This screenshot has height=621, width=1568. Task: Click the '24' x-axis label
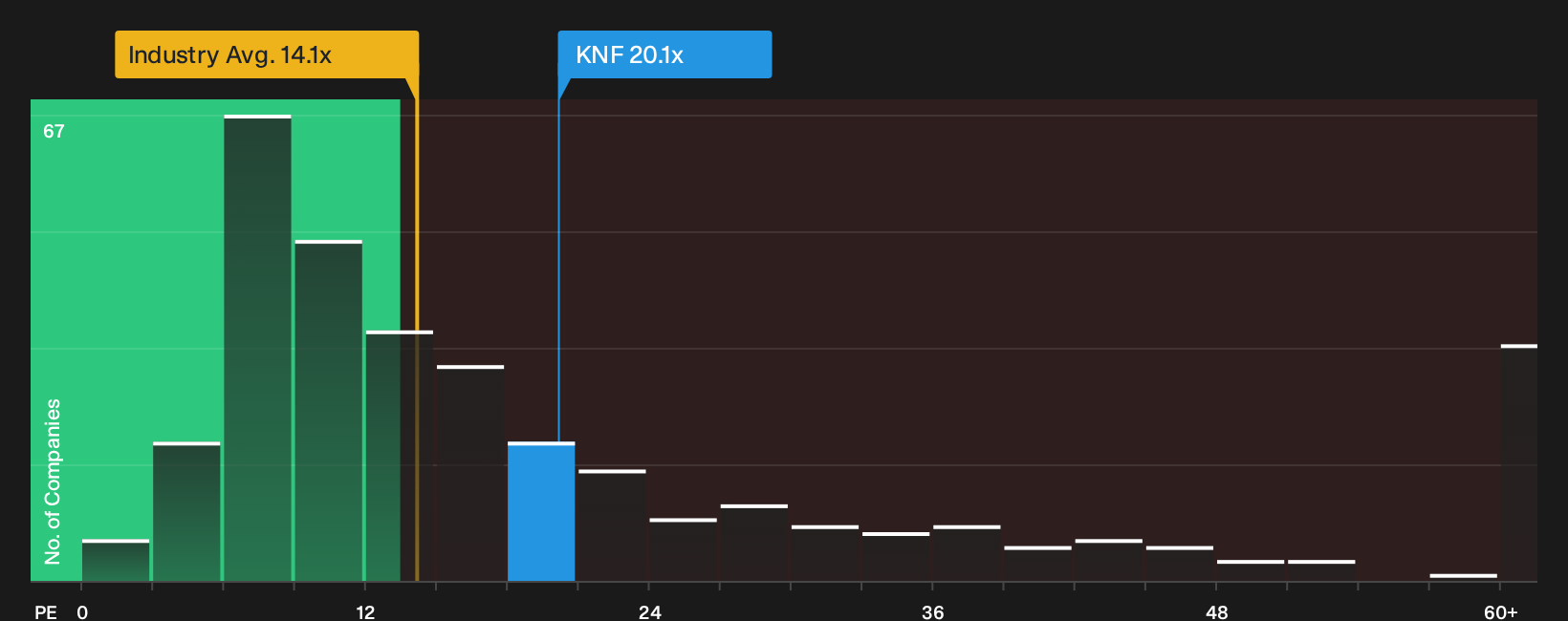[x=649, y=612]
